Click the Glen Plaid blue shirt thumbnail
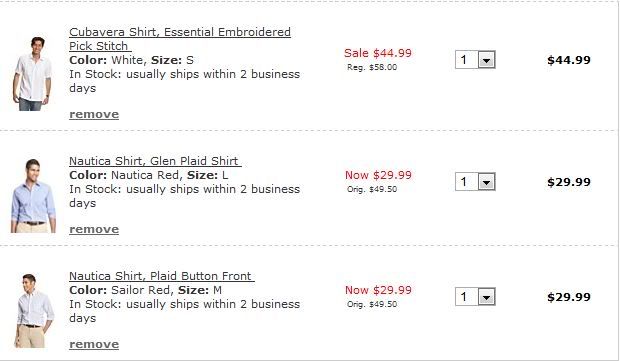The height and width of the screenshot is (361, 620). click(33, 196)
